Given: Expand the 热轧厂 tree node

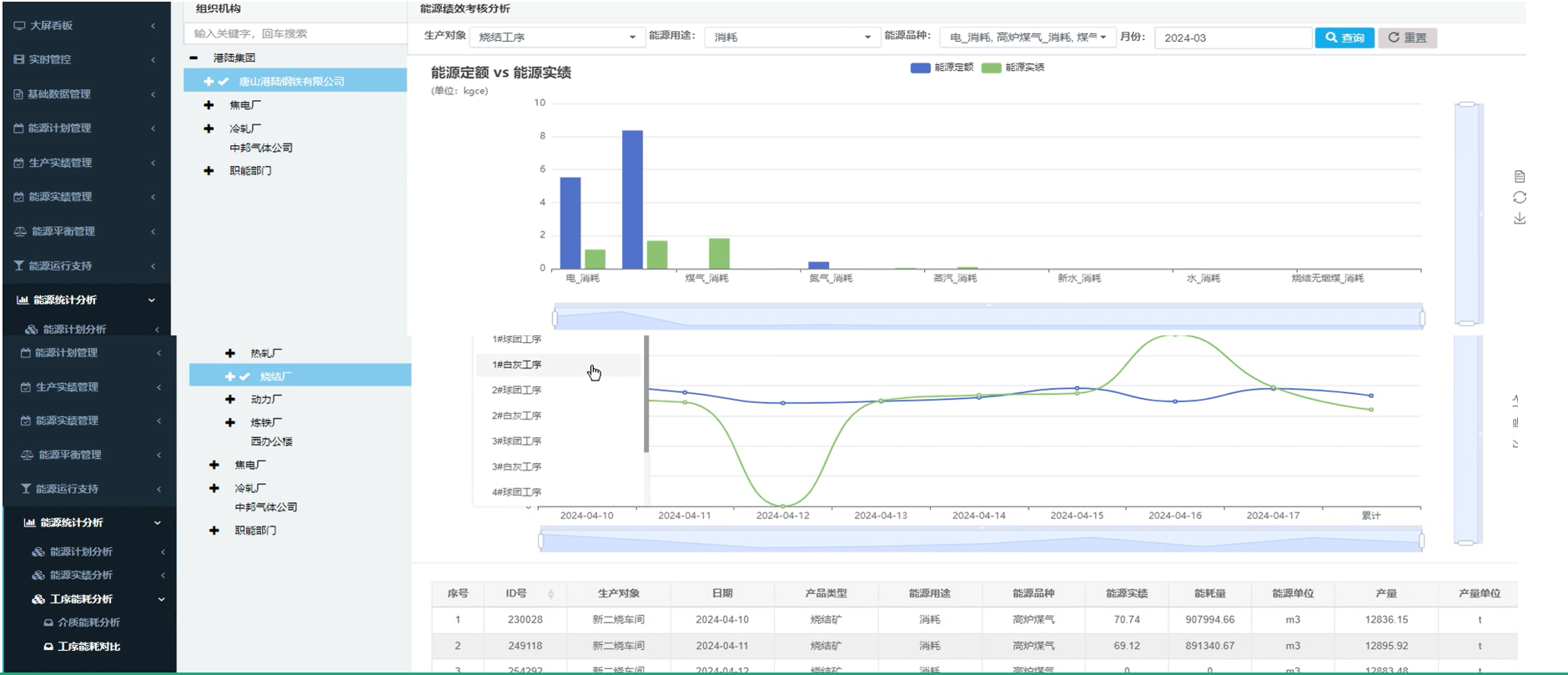Looking at the screenshot, I should 230,354.
